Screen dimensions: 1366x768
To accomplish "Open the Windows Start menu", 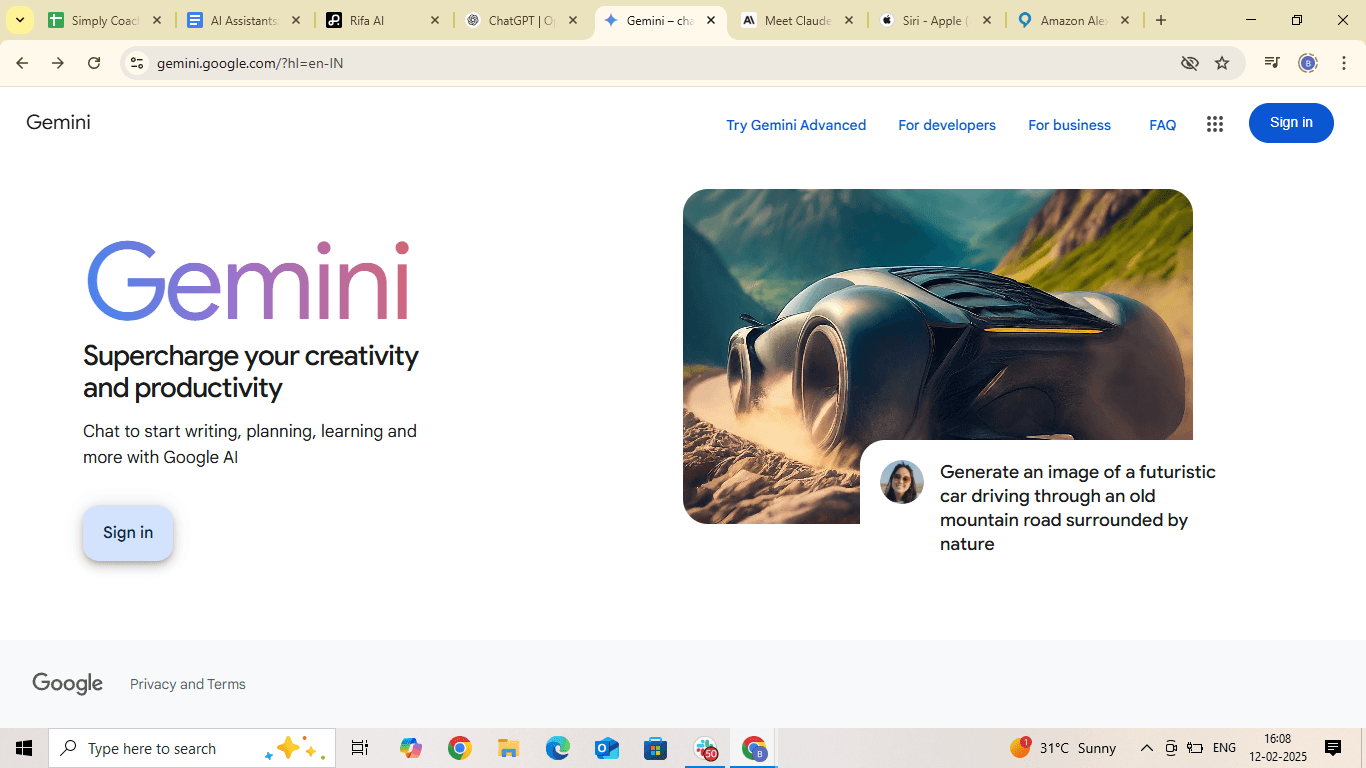I will pos(24,748).
